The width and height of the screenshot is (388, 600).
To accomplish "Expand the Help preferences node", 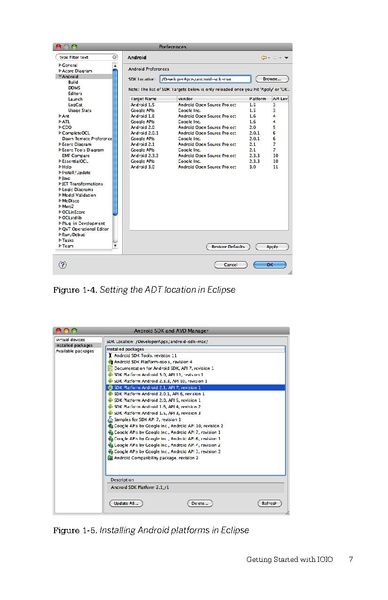I will [60, 167].
